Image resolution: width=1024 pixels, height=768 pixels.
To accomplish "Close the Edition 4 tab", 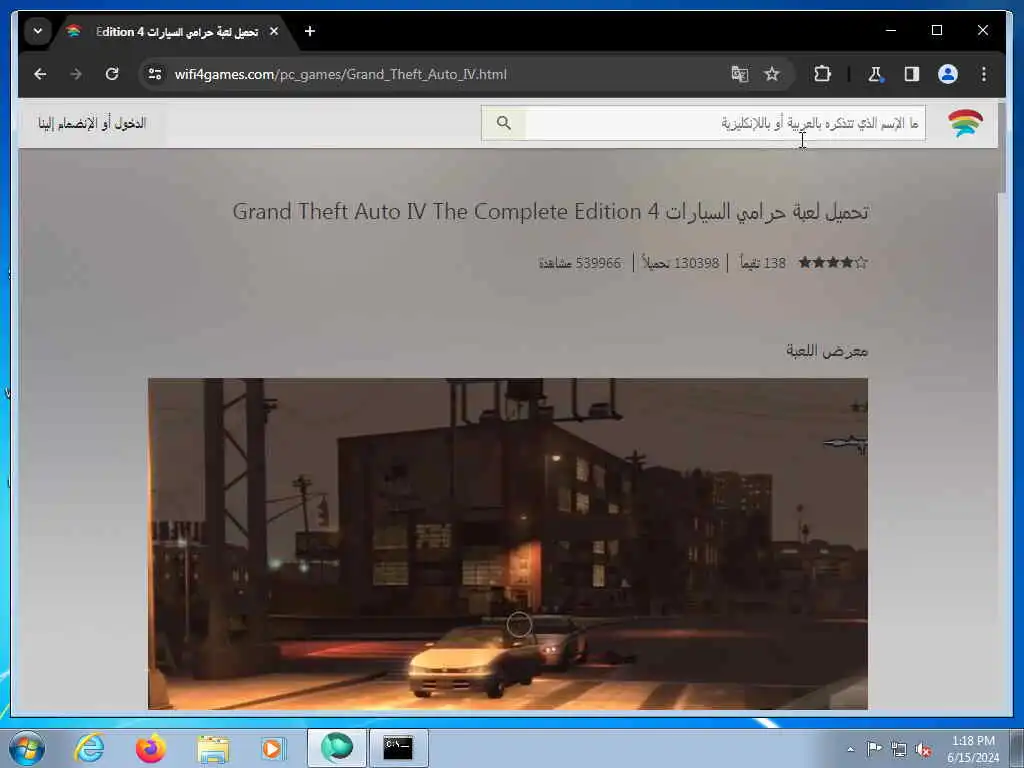I will pyautogui.click(x=274, y=31).
